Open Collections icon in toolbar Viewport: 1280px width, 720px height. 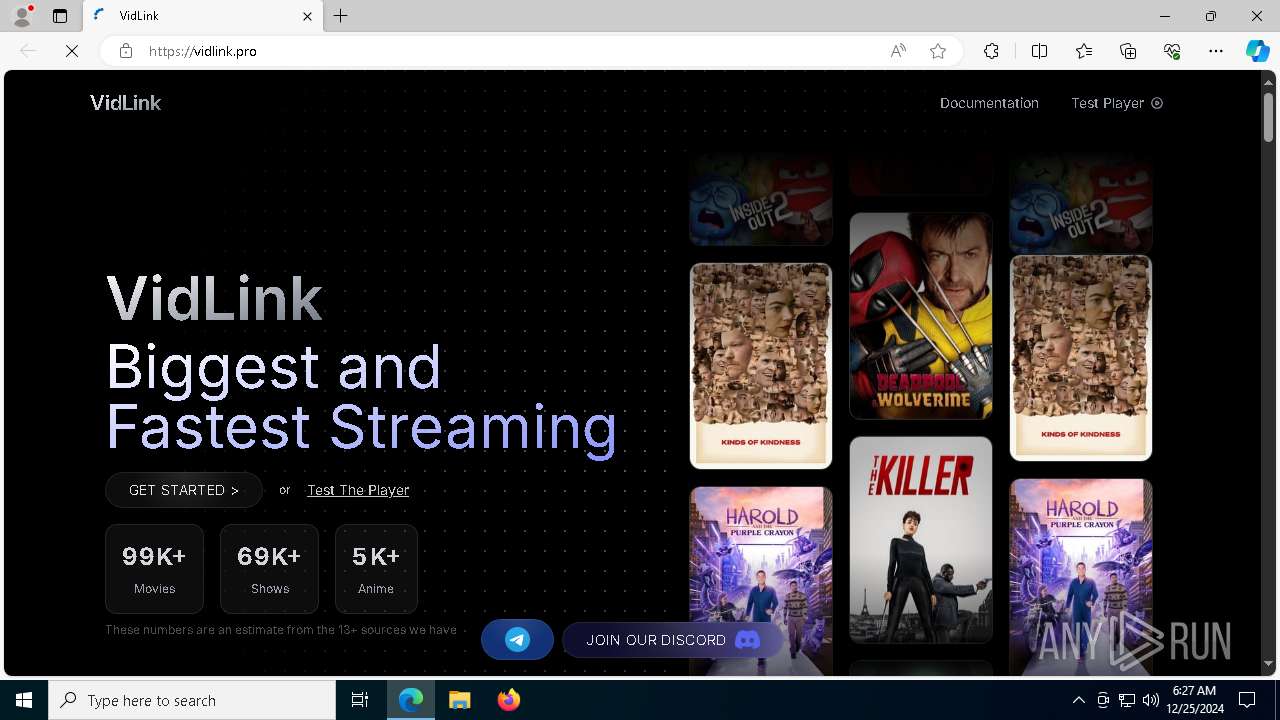[1128, 51]
